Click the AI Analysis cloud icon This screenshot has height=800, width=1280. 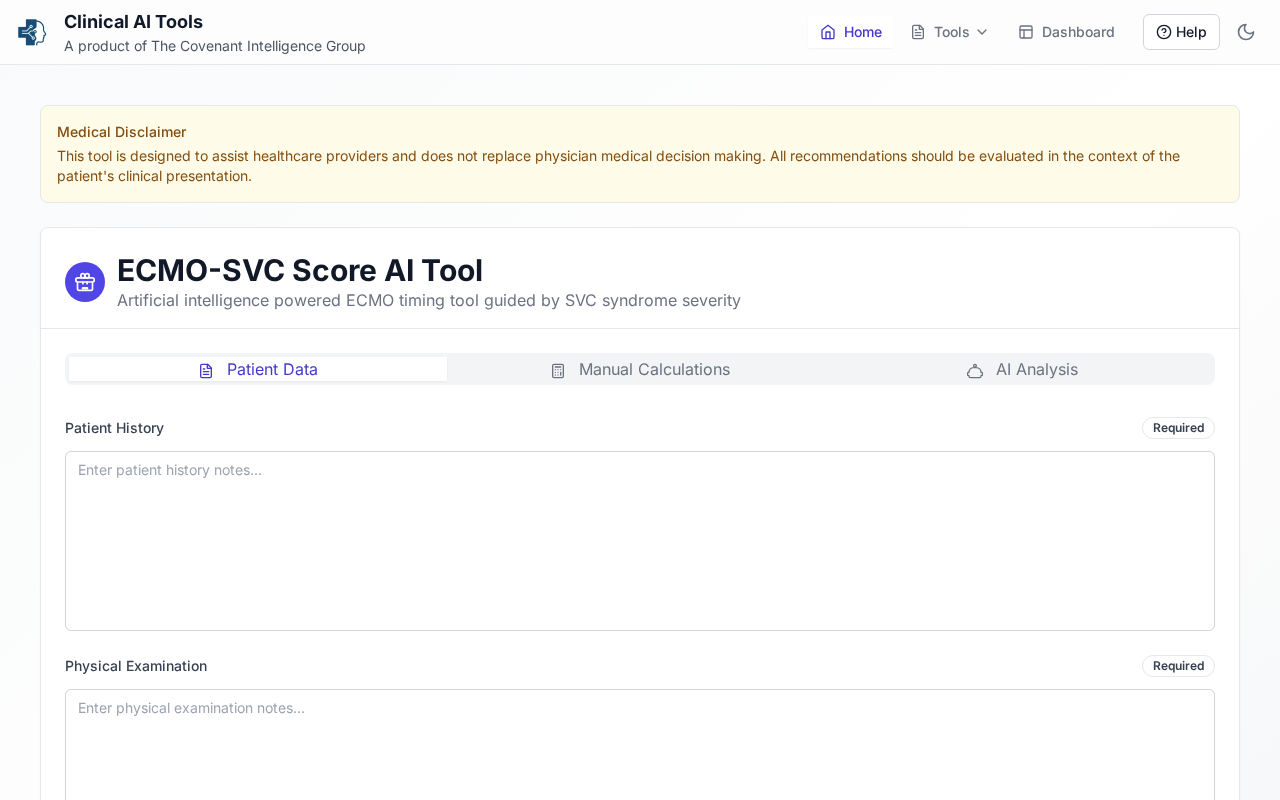(975, 370)
